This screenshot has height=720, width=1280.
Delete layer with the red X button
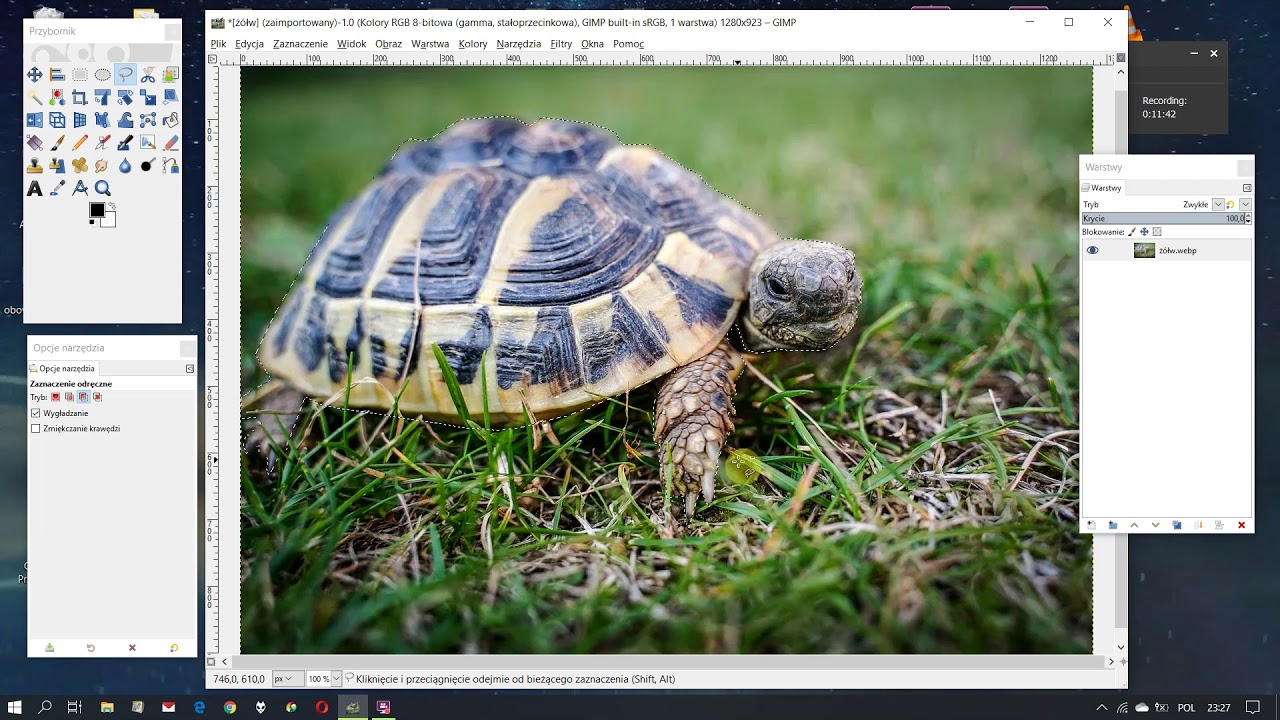point(1242,525)
